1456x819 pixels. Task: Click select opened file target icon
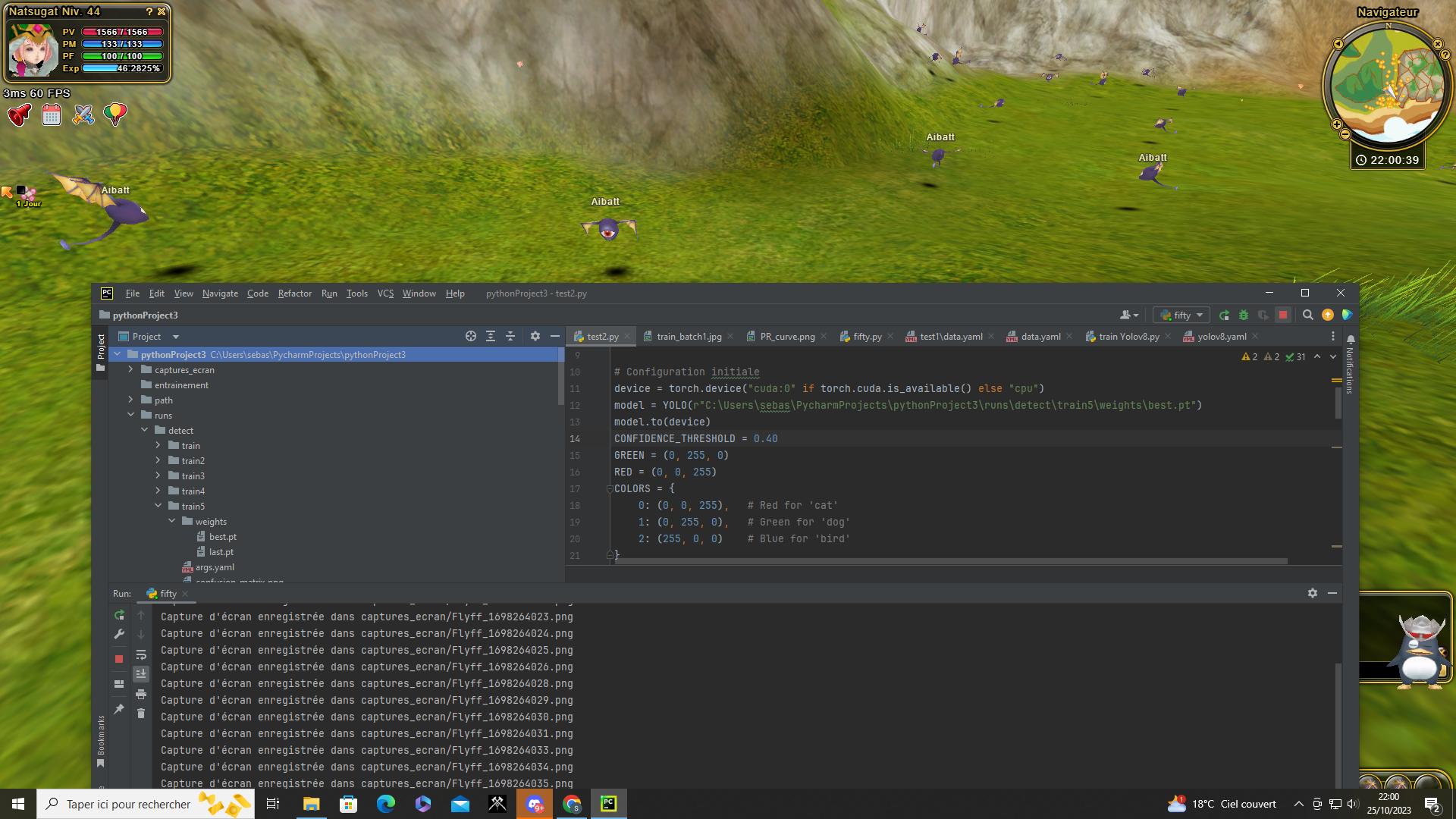[471, 337]
